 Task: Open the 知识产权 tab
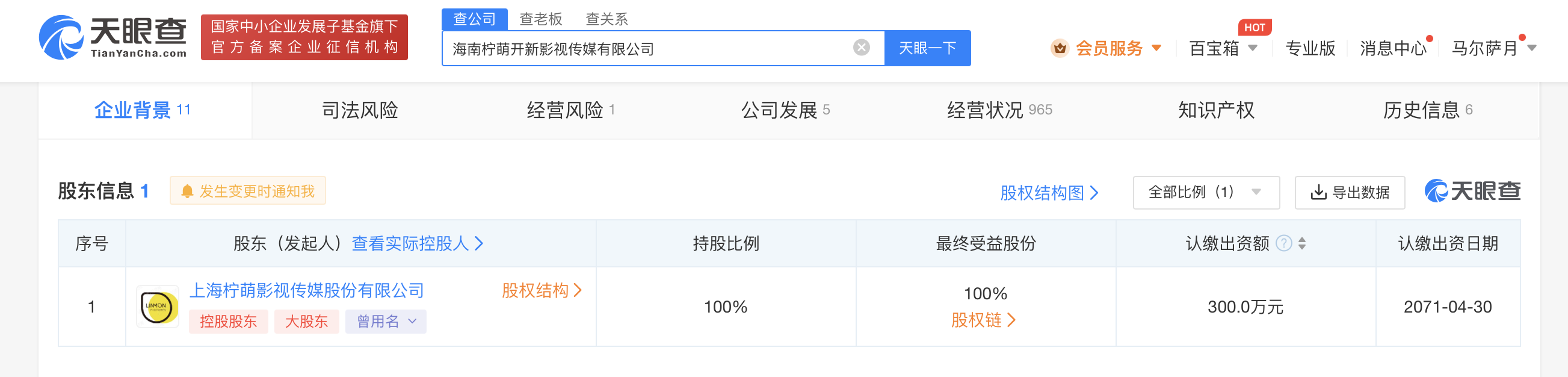pos(1215,110)
